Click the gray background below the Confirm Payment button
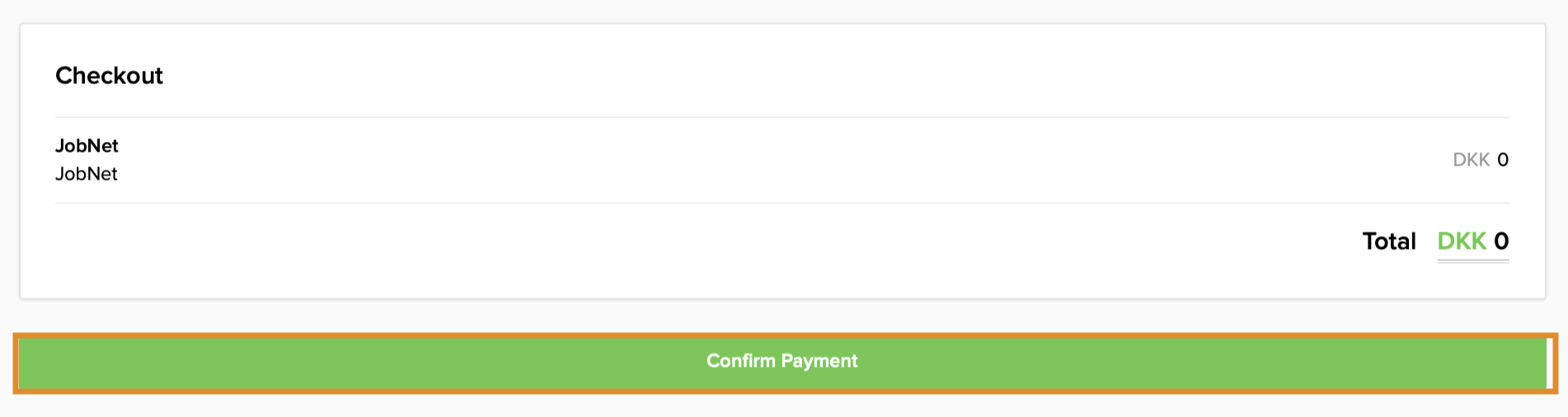 coord(782,405)
